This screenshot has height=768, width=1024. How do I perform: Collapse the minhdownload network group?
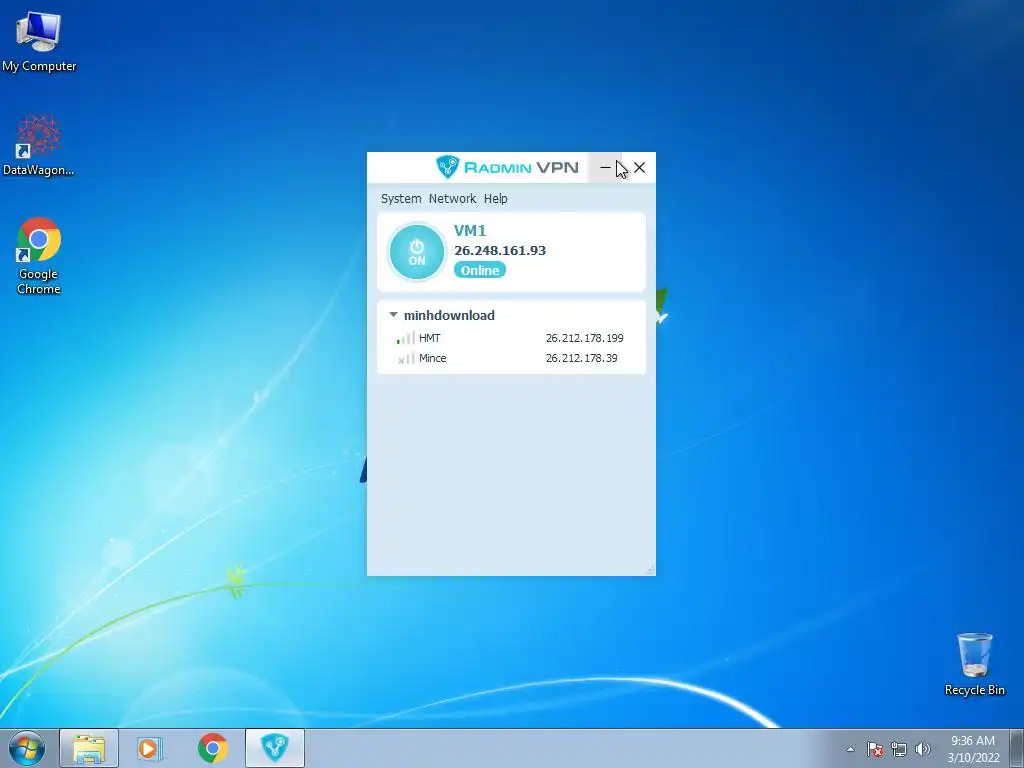pos(393,315)
